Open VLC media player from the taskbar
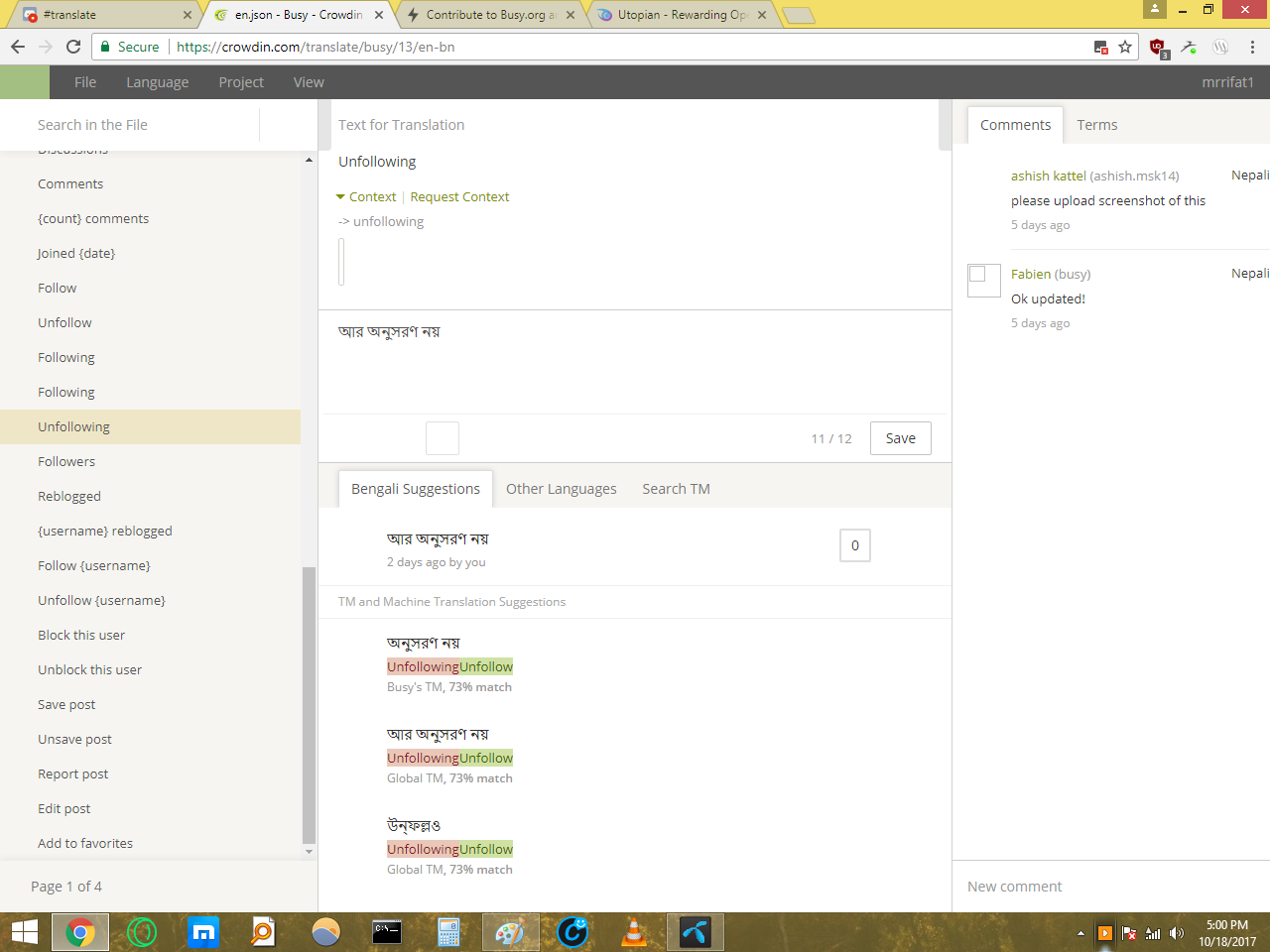The height and width of the screenshot is (952, 1270). 633,932
